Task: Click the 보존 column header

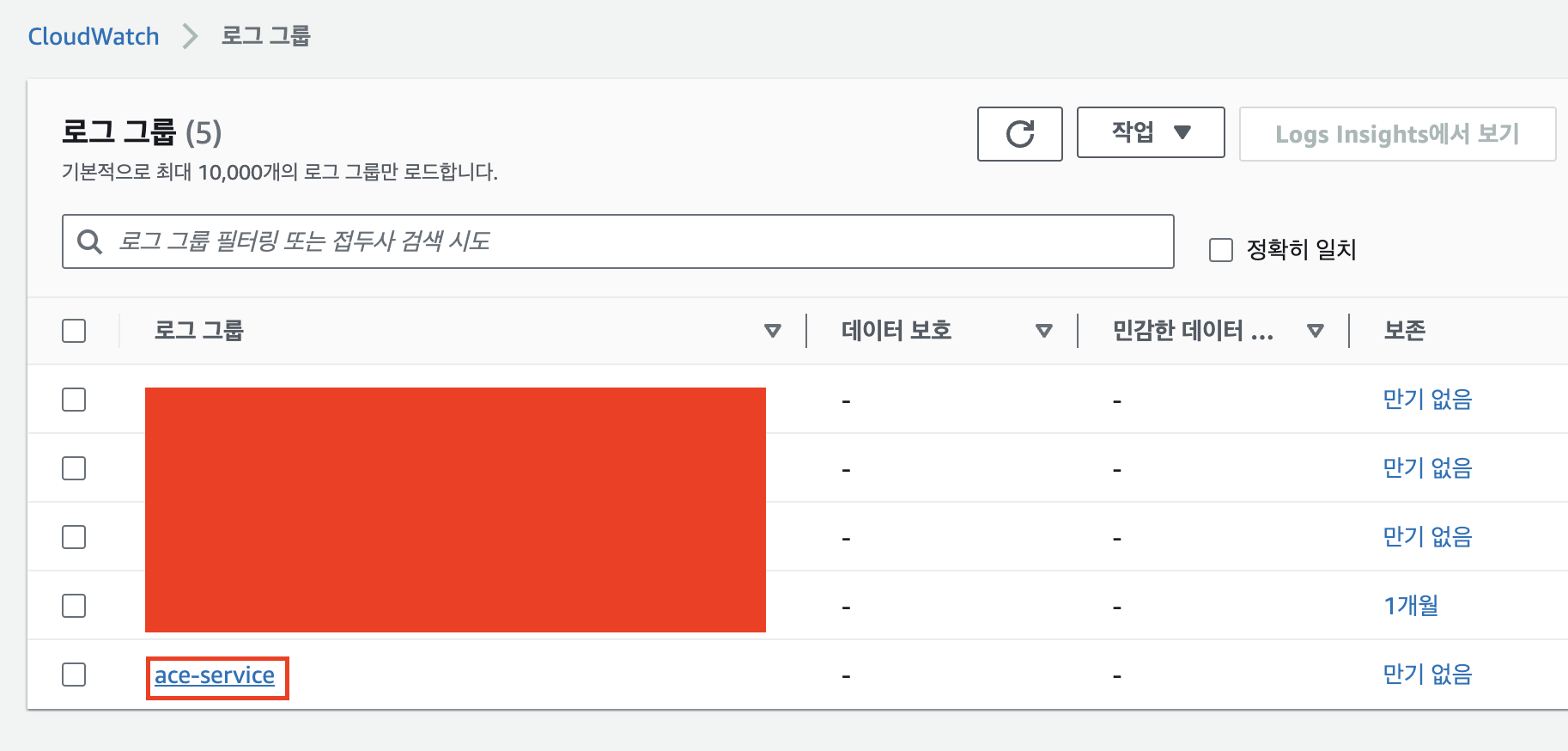Action: (1405, 331)
